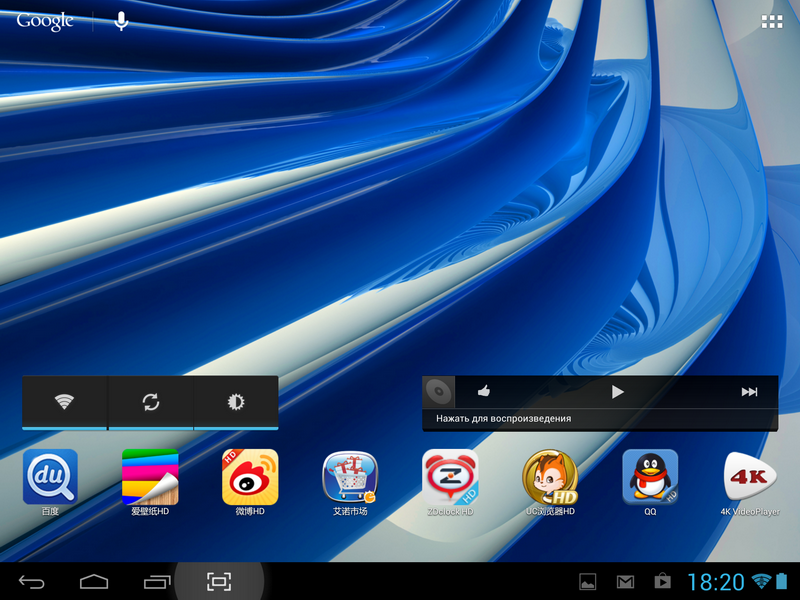Go back using navigation bar arrow
Screen dimensions: 800x600
click(x=32, y=582)
